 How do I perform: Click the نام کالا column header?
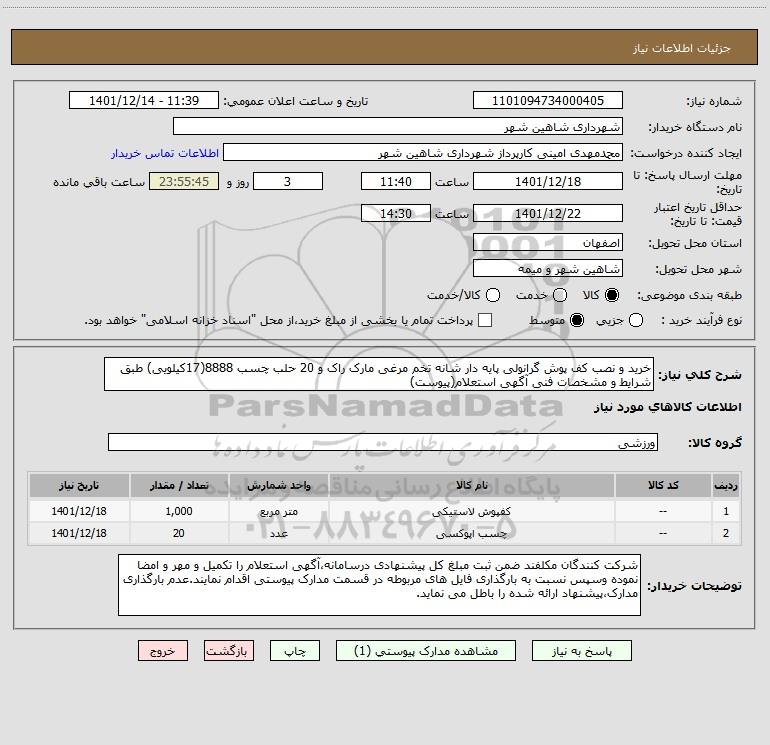(471, 485)
